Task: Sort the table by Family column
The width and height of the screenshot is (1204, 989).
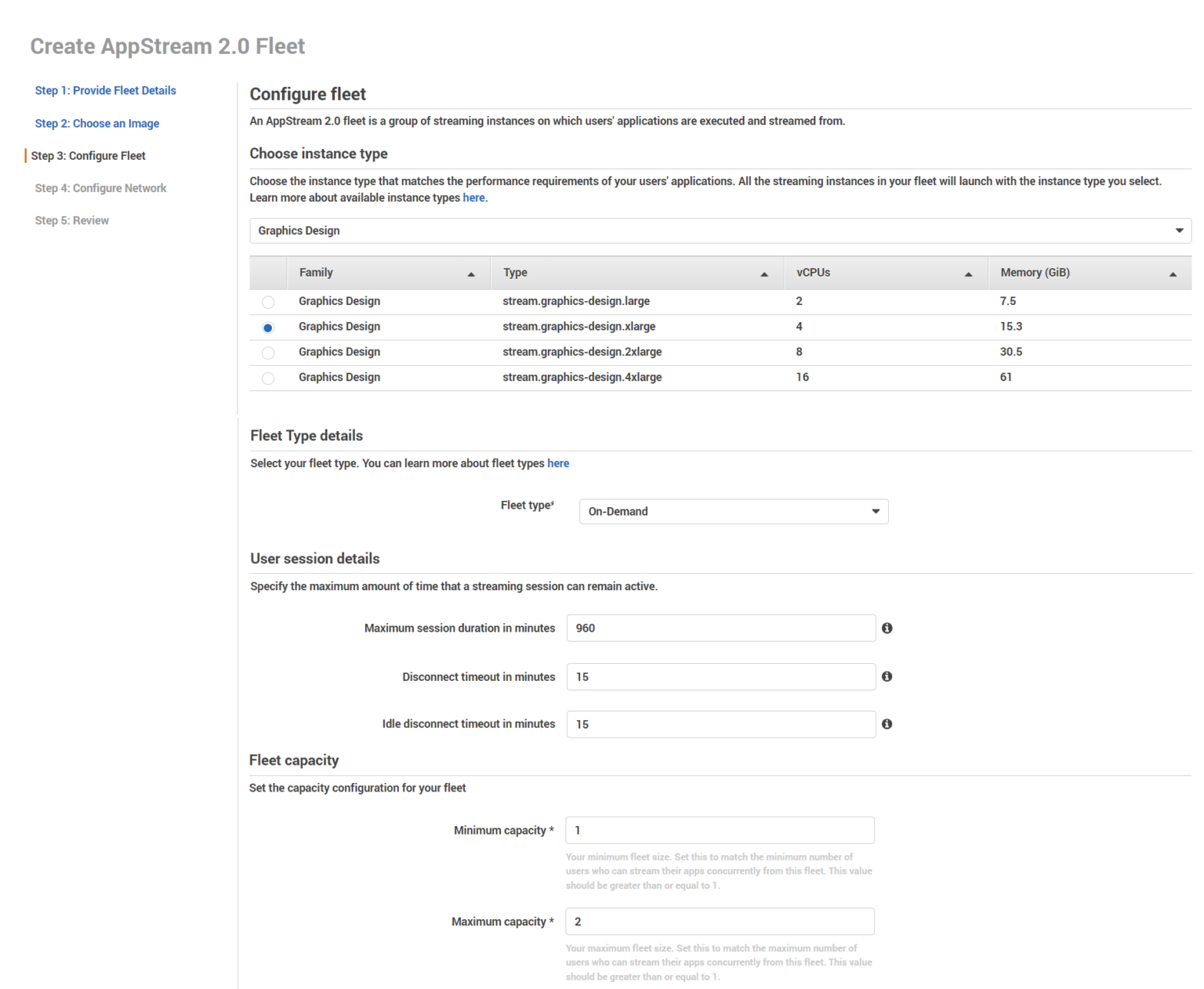Action: click(x=471, y=273)
